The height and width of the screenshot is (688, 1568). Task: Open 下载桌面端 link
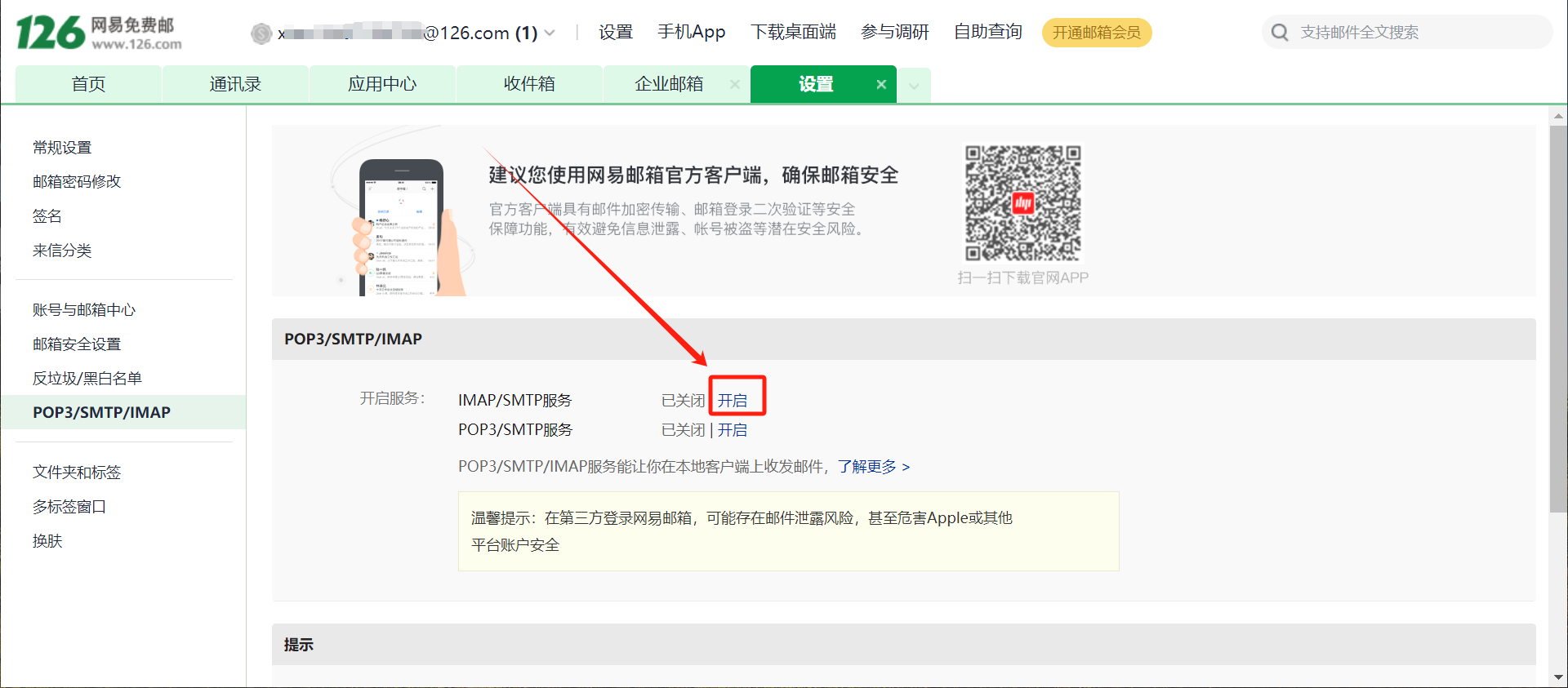tap(793, 33)
